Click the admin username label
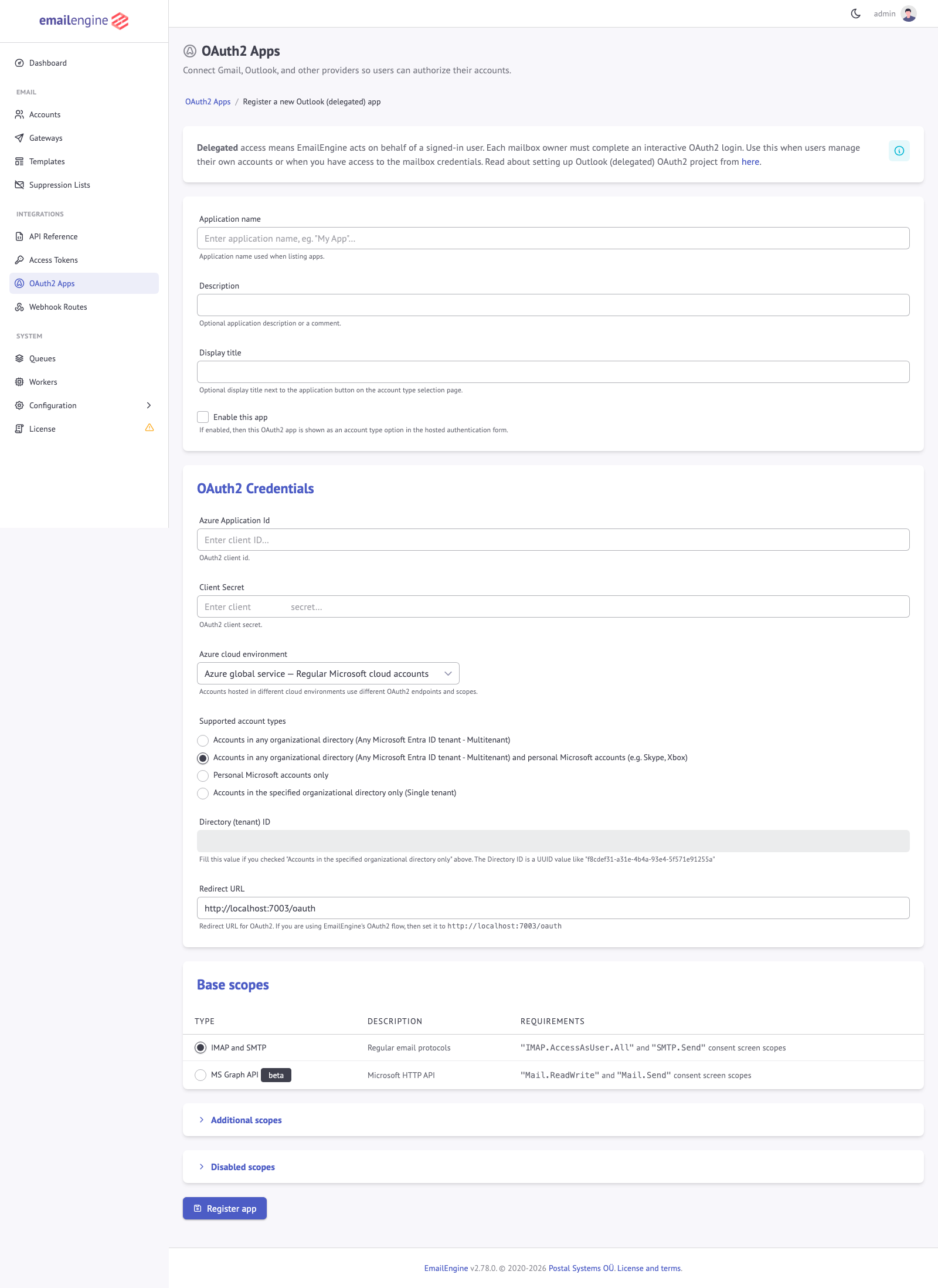The image size is (938, 1288). 885,13
